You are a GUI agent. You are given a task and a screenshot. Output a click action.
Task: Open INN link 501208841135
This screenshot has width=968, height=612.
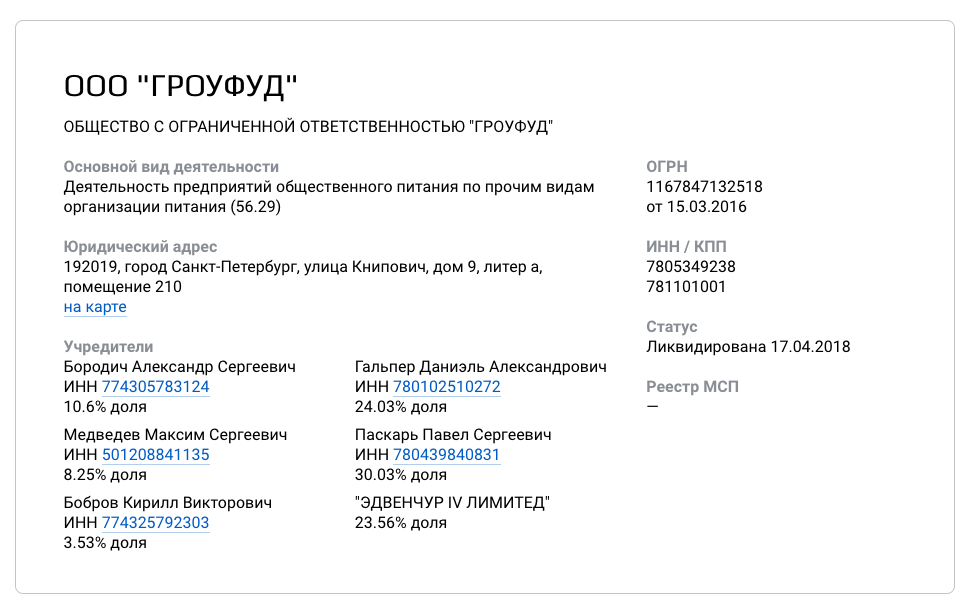156,455
